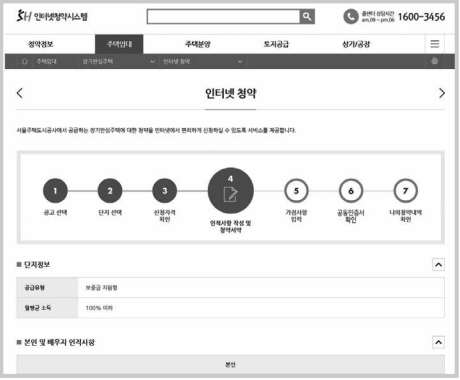
Task: Collapse the 본인 및 배우자 인적사항 section
Action: point(438,342)
